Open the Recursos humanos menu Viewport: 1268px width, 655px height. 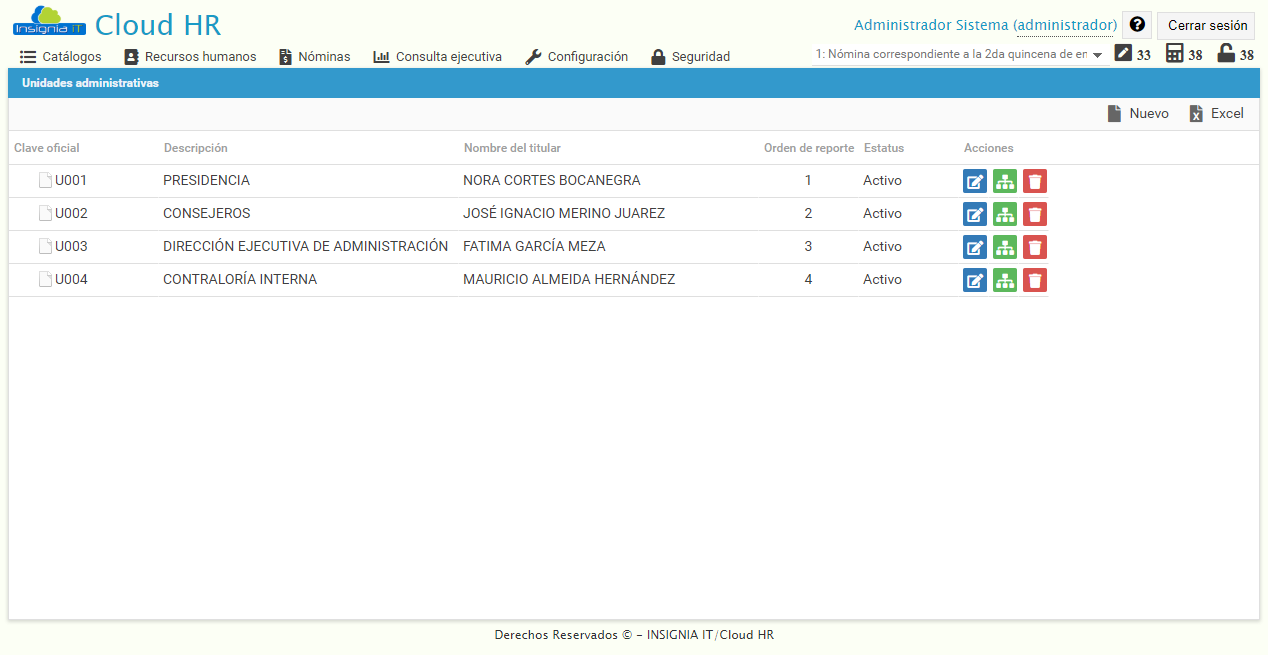(x=190, y=57)
